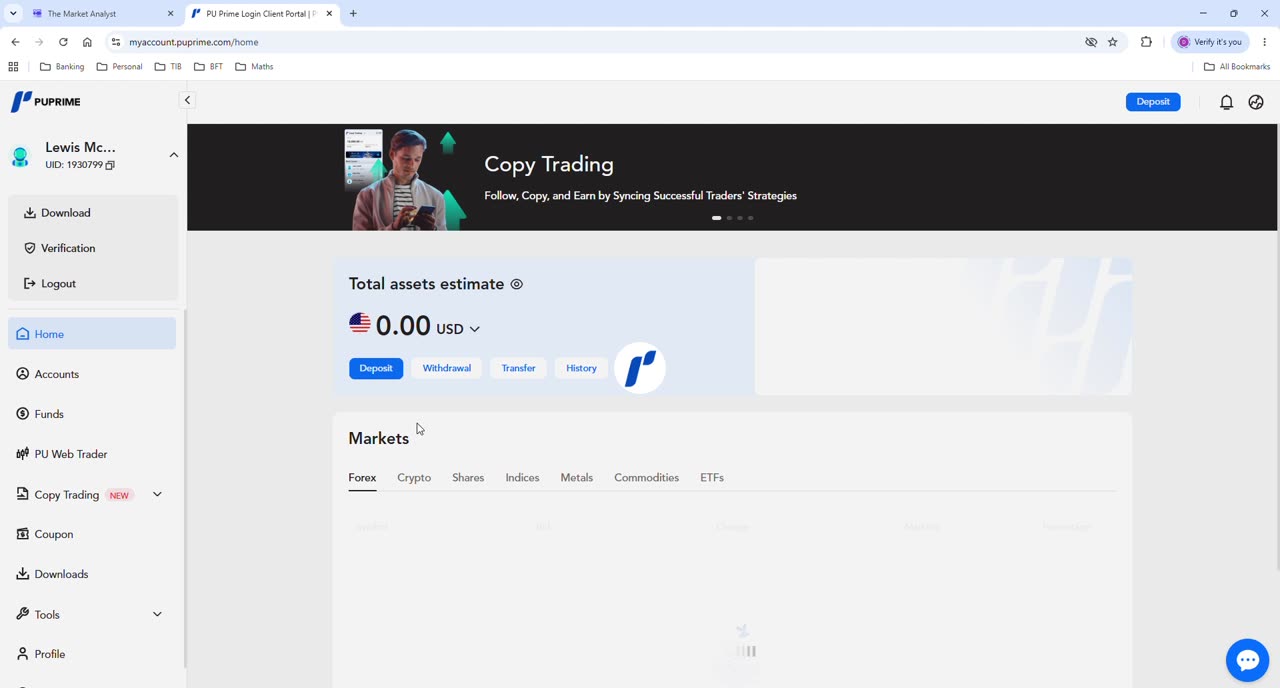This screenshot has width=1280, height=688.
Task: Click the Withdrawal button
Action: click(447, 368)
